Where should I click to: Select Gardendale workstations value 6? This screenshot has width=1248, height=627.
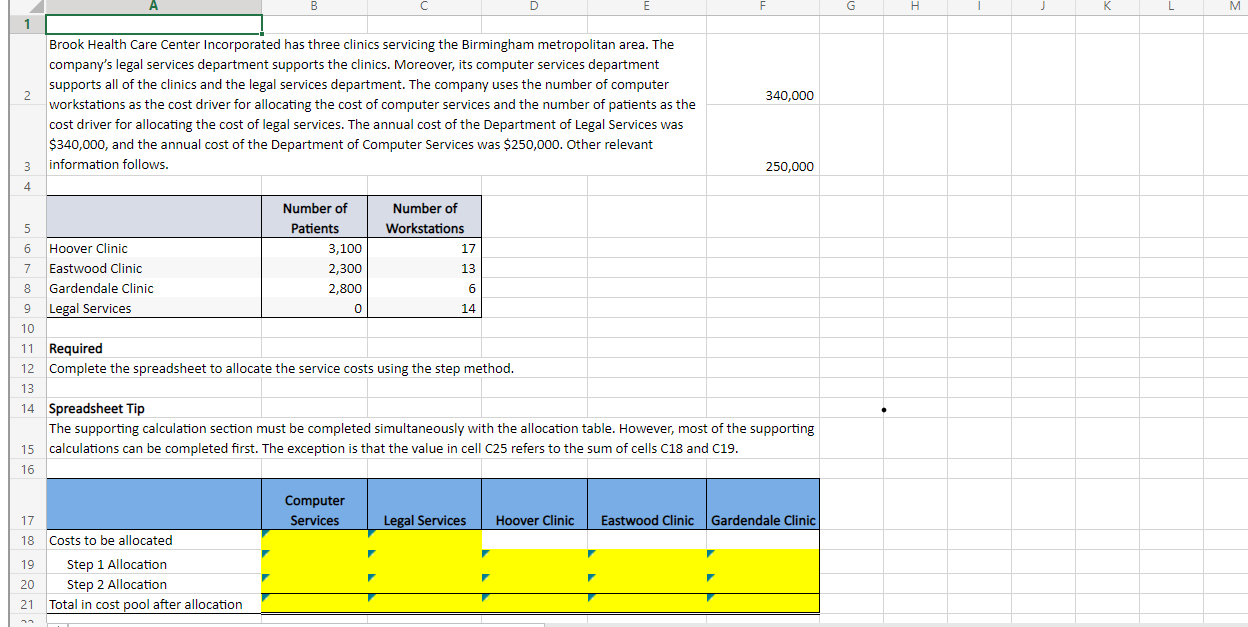tap(425, 288)
